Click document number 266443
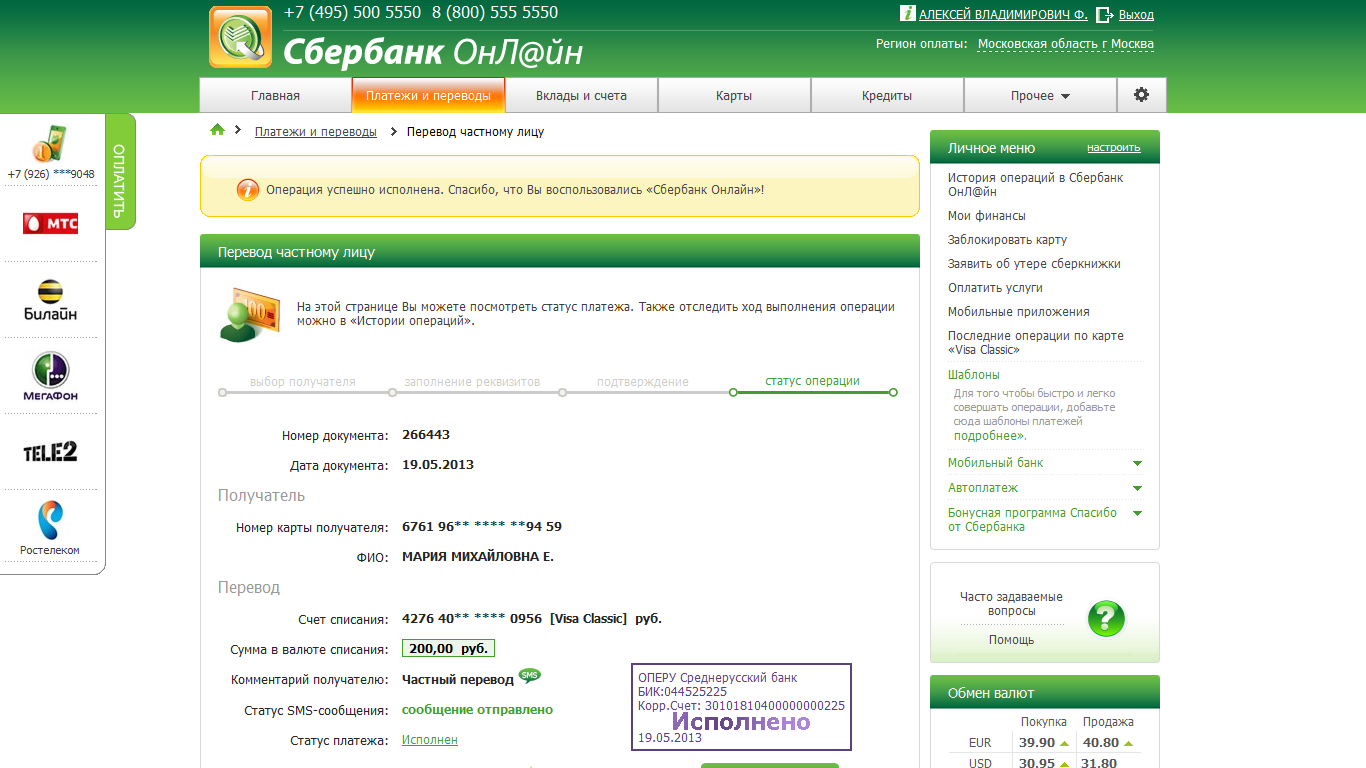This screenshot has width=1366, height=768. pyautogui.click(x=426, y=435)
